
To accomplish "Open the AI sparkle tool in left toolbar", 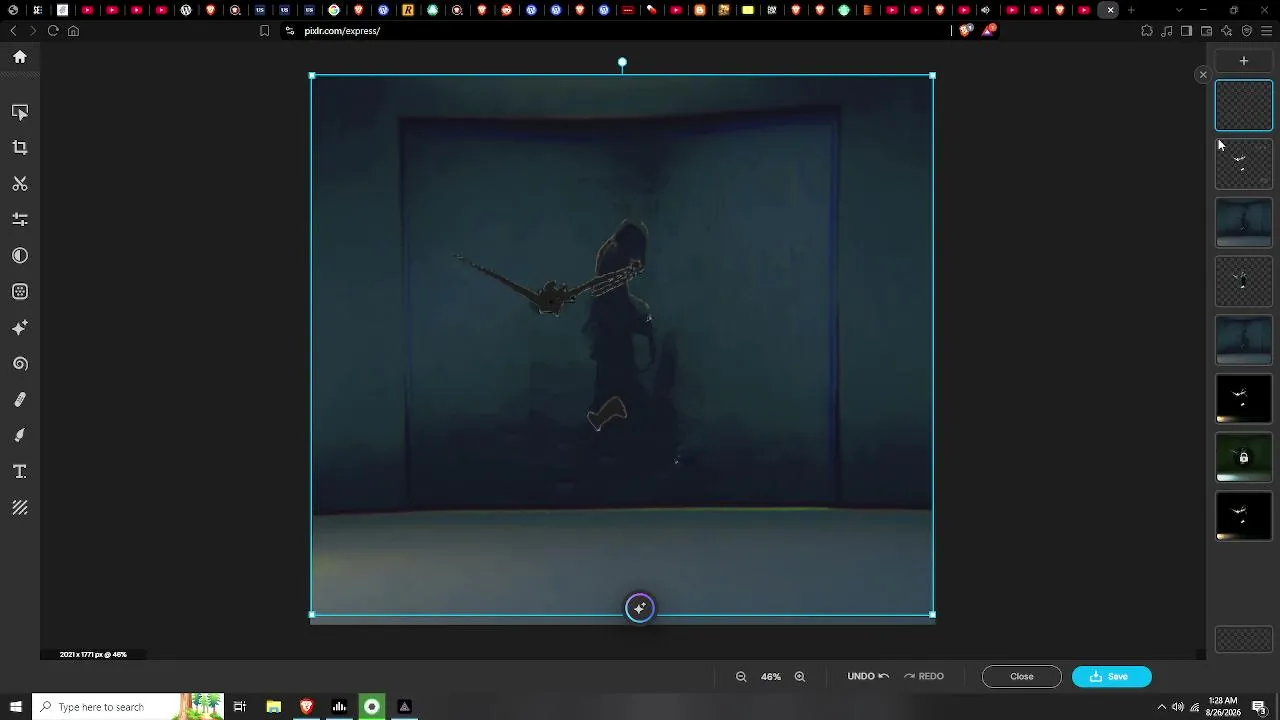I will point(20,328).
